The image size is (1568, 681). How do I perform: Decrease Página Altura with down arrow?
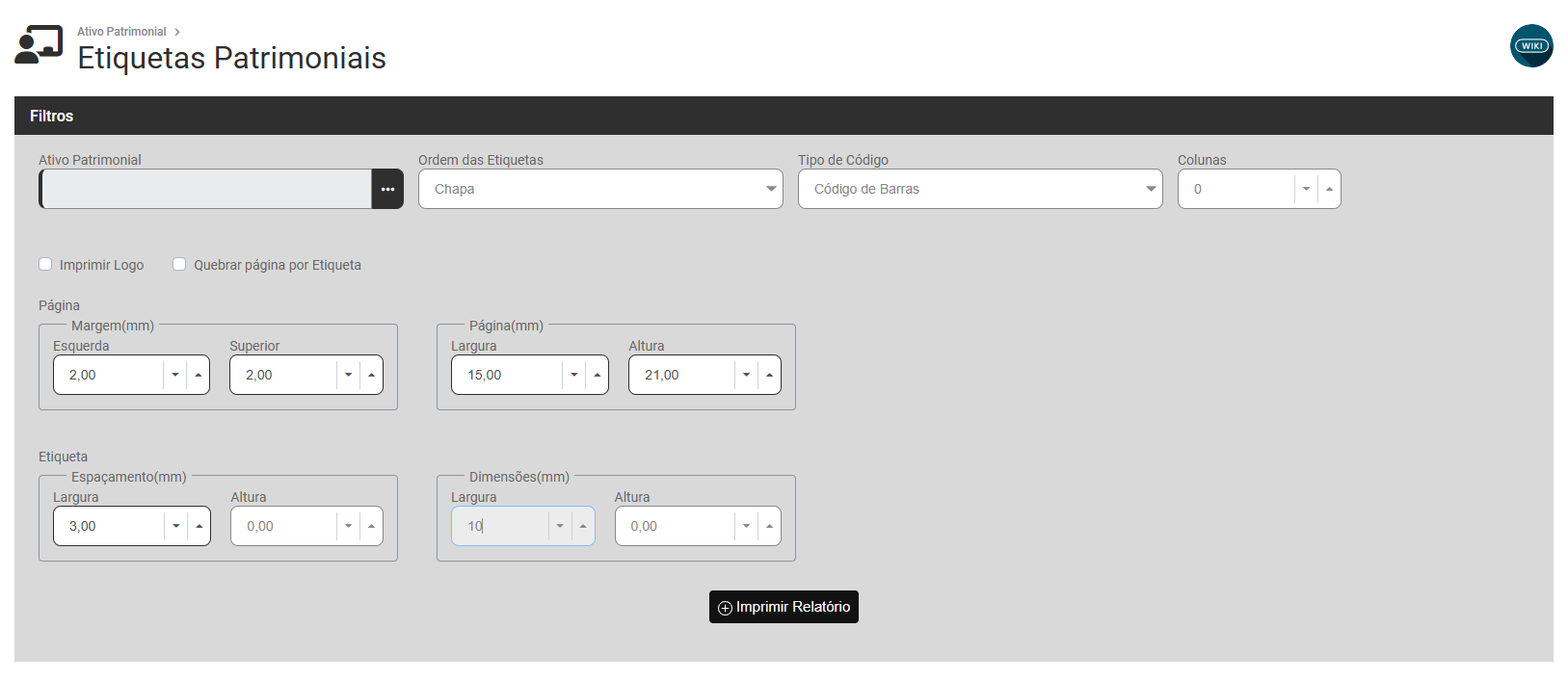[x=746, y=376]
